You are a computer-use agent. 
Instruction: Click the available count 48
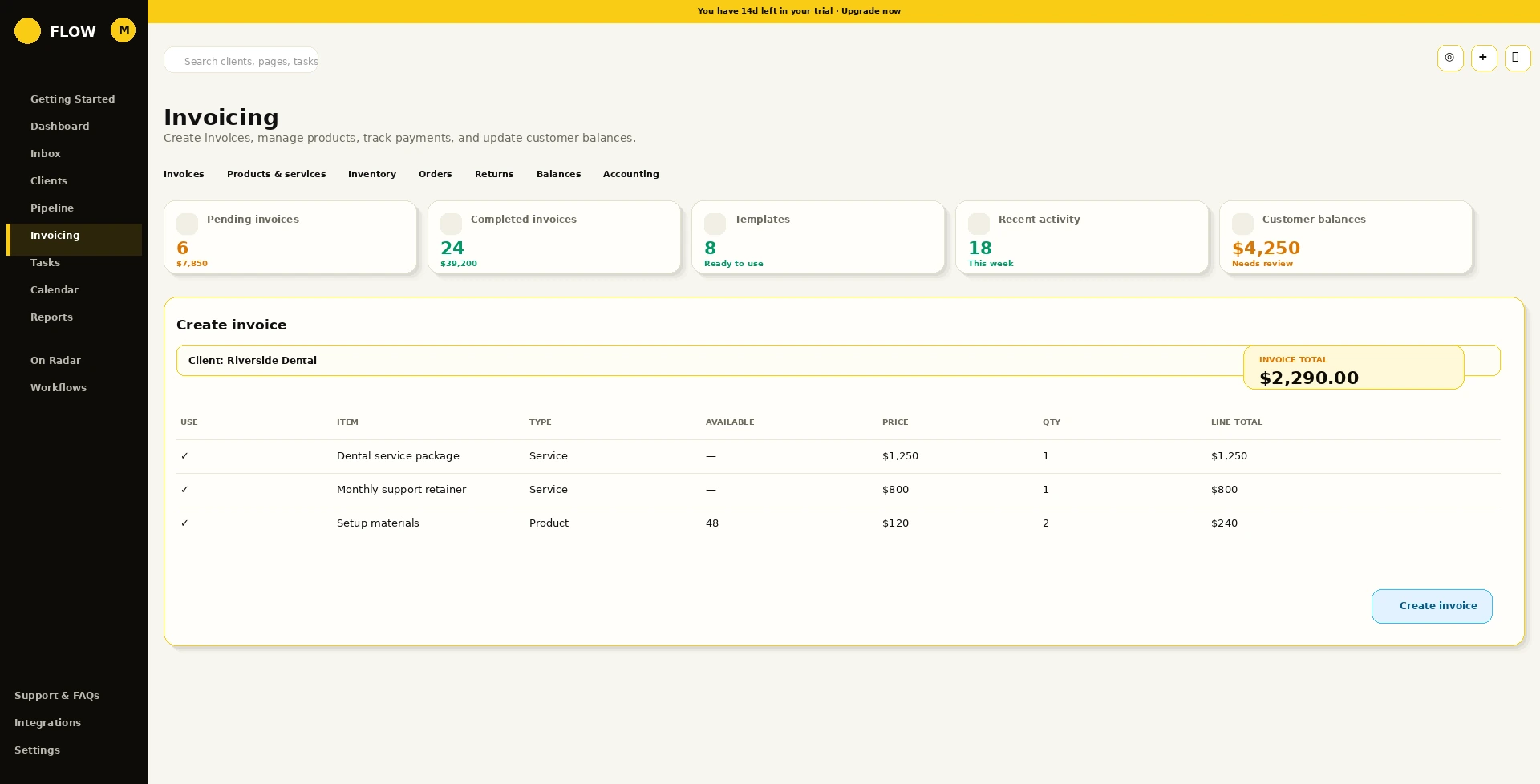(712, 523)
